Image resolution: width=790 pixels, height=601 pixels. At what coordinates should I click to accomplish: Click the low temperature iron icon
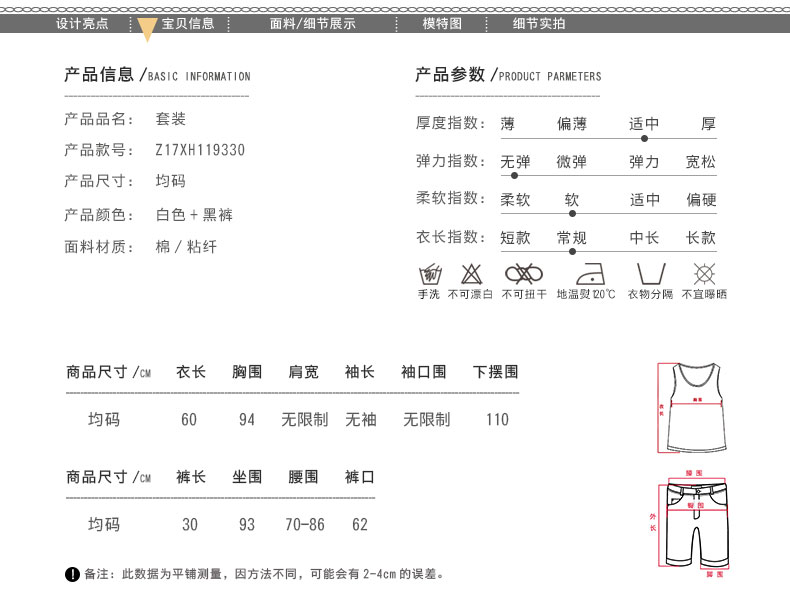tap(590, 274)
